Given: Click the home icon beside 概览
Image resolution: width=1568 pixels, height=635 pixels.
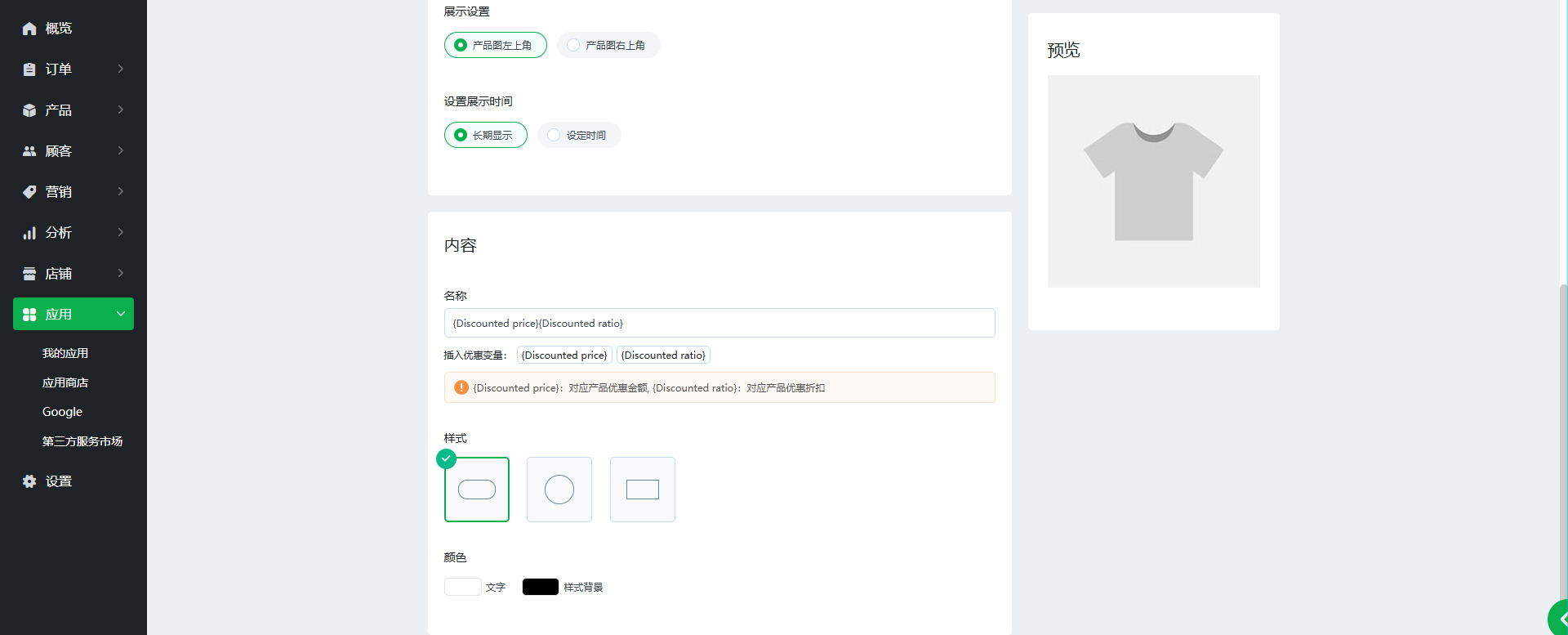Looking at the screenshot, I should (29, 29).
